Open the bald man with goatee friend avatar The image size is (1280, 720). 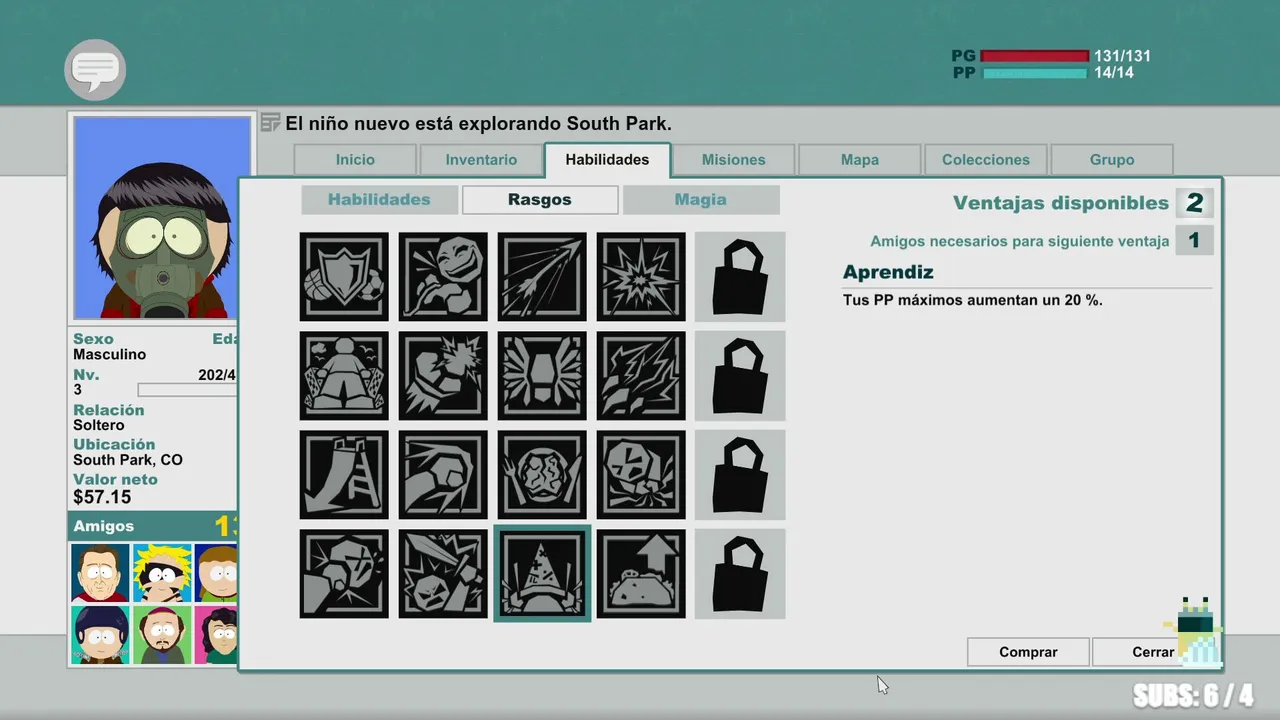[x=162, y=634]
